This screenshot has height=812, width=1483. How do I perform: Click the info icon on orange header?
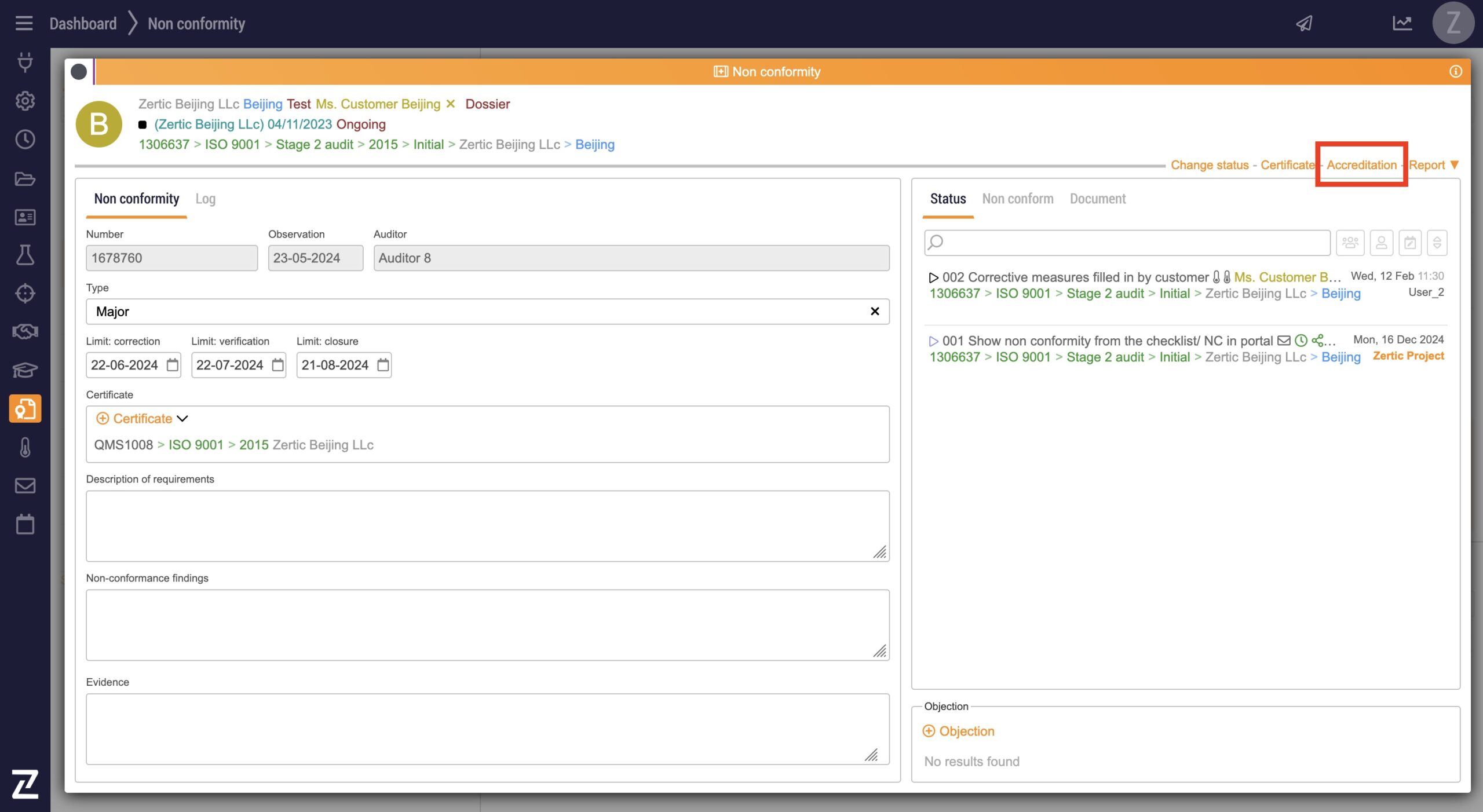(1455, 72)
